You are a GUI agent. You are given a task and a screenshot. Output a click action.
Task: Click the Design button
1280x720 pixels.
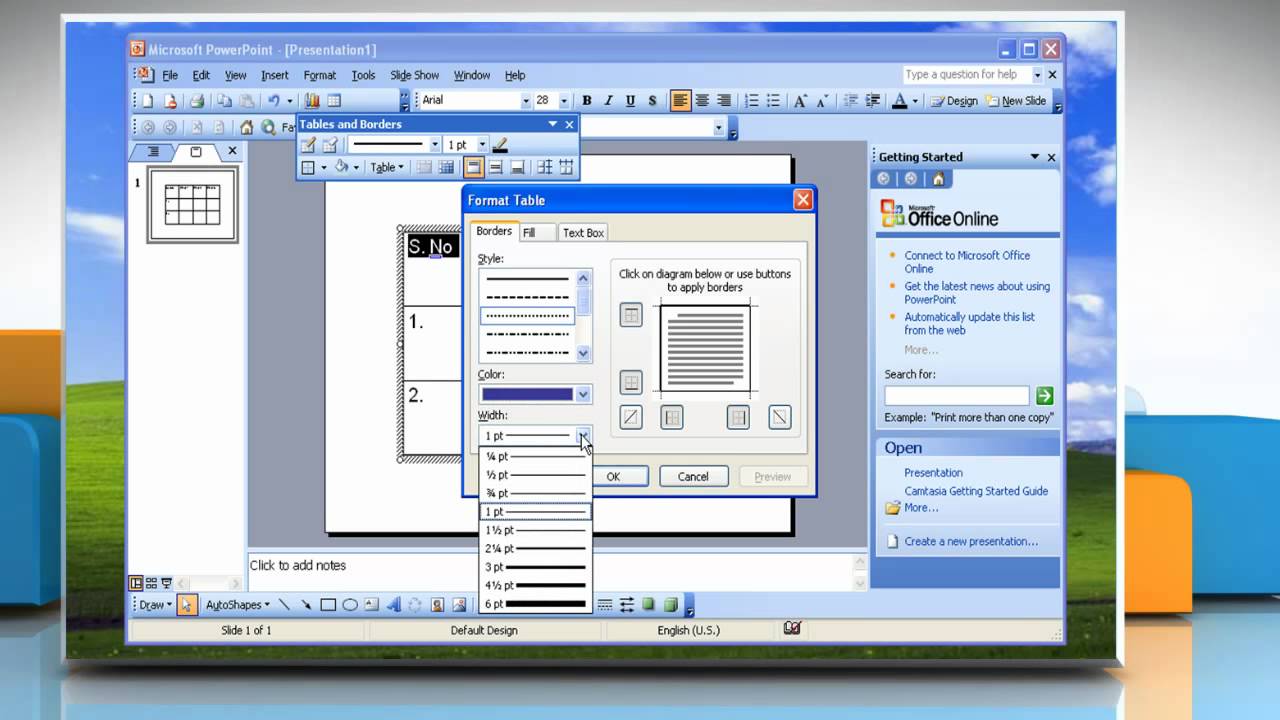click(x=954, y=101)
